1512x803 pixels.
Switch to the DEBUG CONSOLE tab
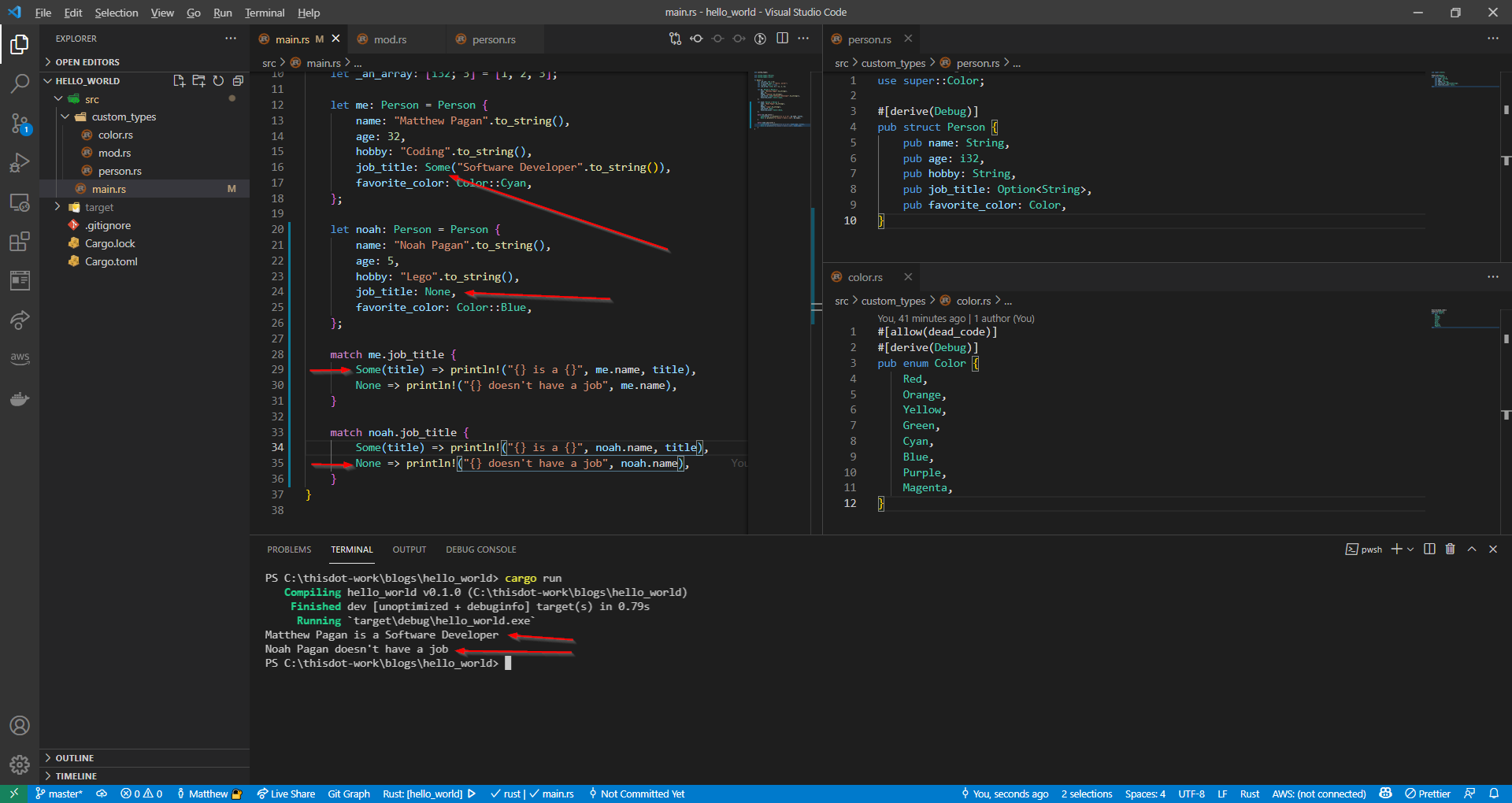[x=481, y=550]
